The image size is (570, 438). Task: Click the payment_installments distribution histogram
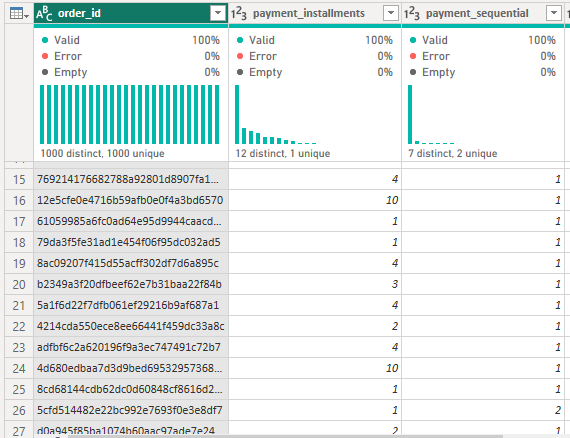(276, 114)
